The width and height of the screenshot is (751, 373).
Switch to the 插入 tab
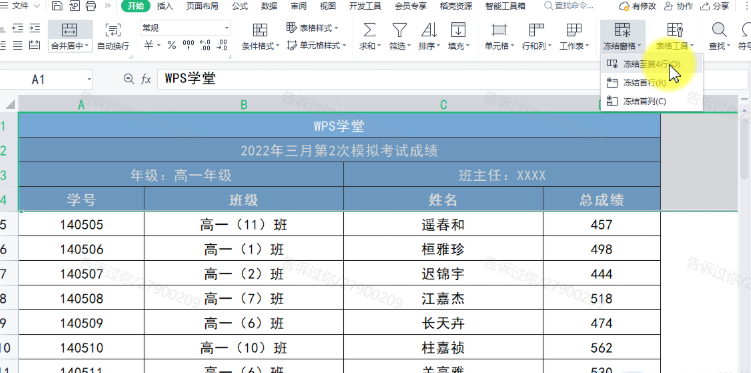click(165, 6)
